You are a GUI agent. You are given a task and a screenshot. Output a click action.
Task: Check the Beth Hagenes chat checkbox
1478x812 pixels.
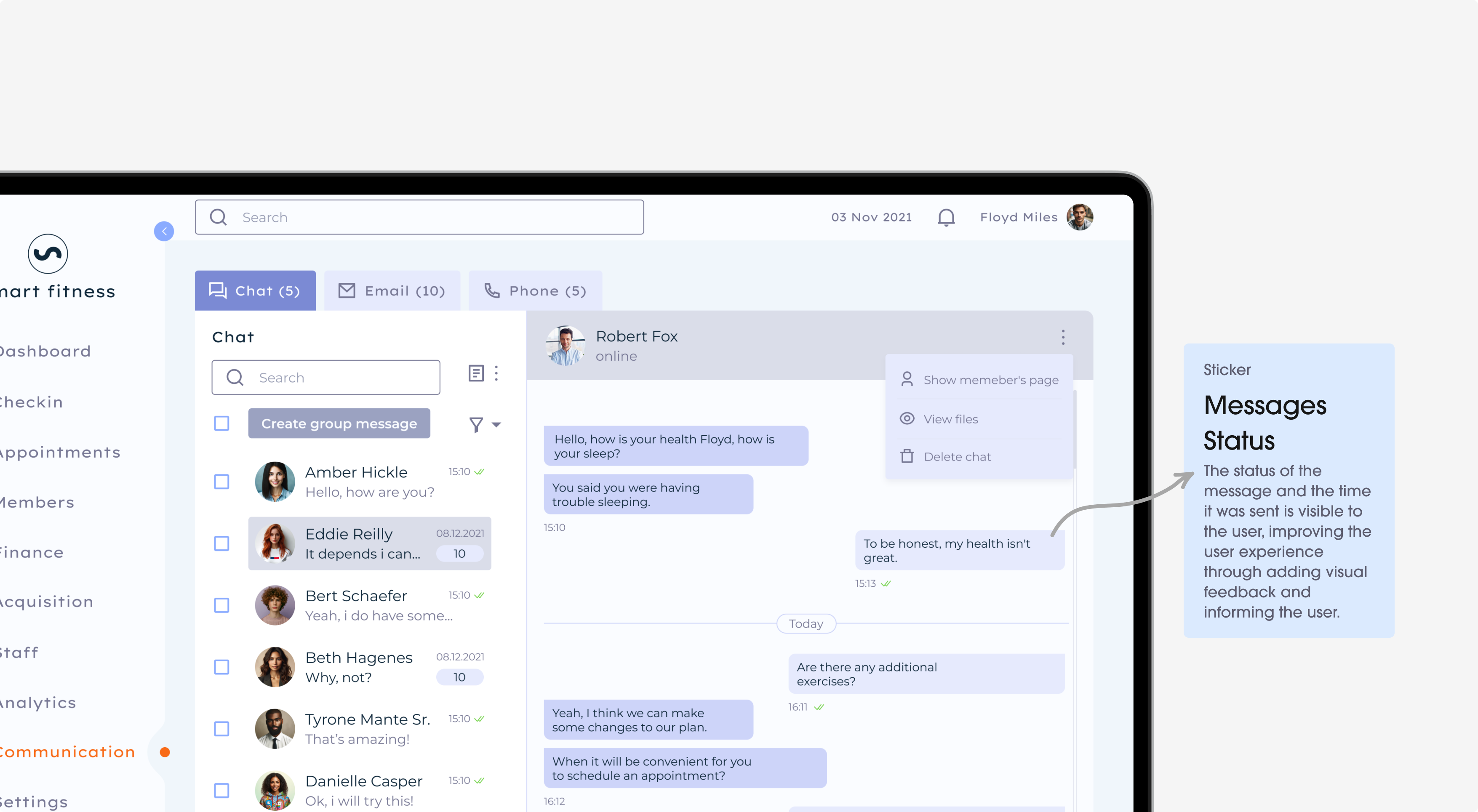pos(221,667)
